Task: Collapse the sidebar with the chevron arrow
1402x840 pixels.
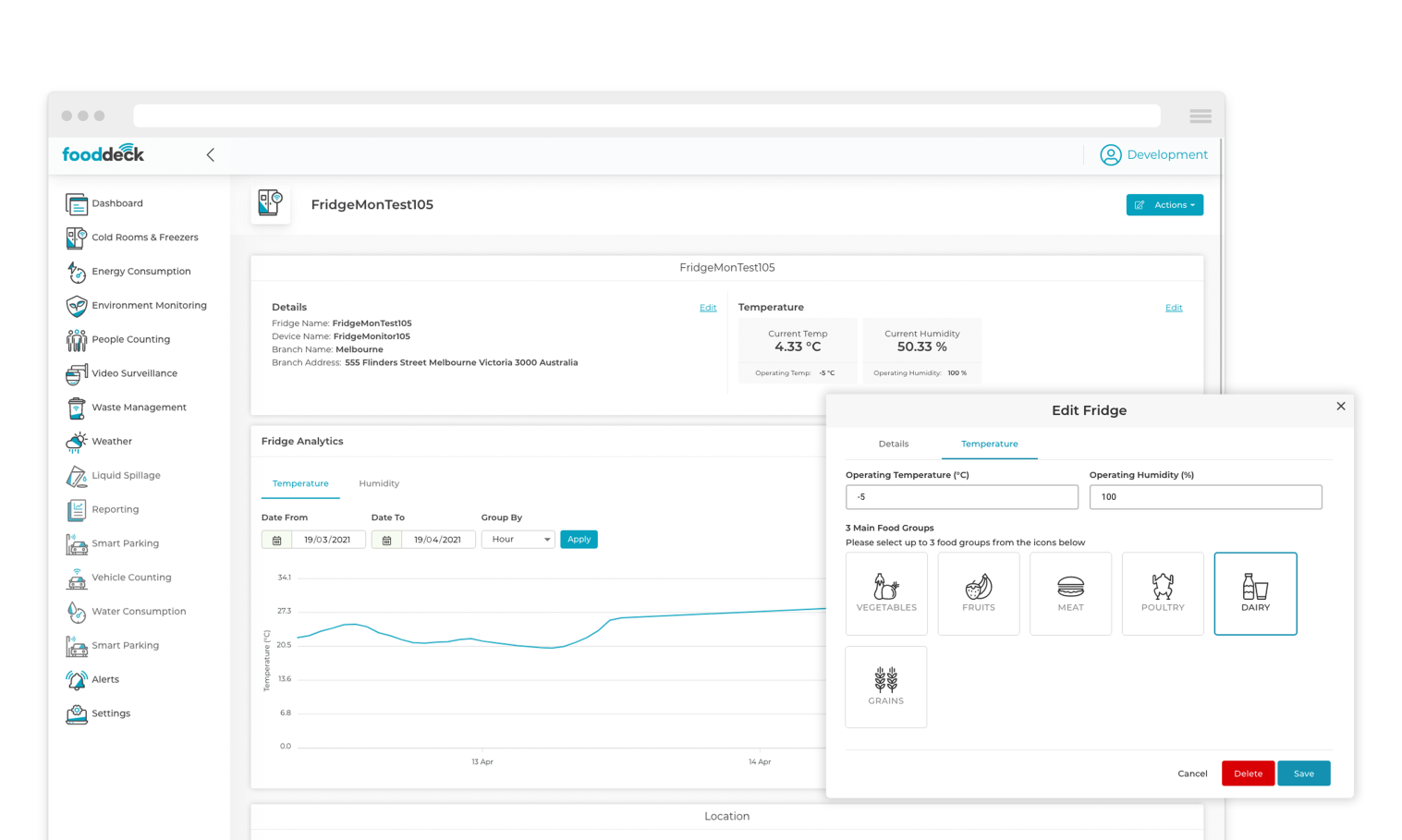Action: (211, 155)
